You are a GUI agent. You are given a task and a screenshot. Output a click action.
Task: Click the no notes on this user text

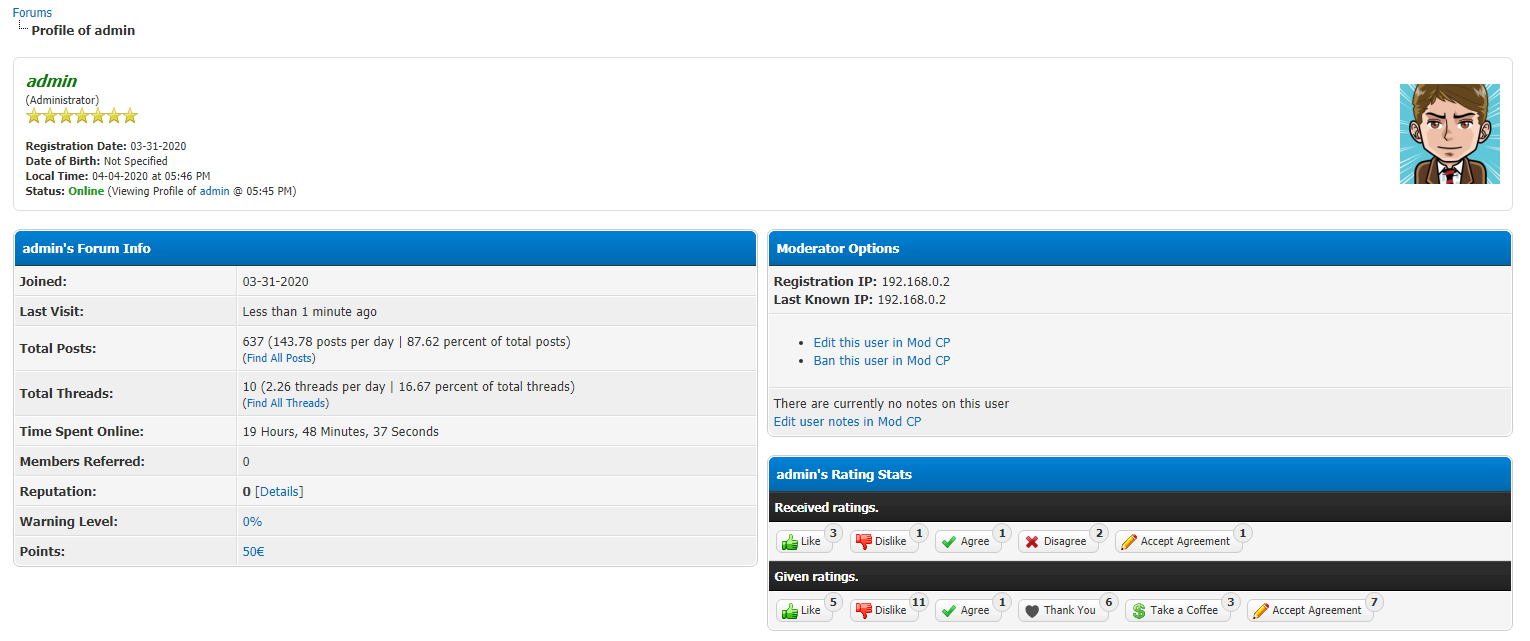[x=891, y=404]
